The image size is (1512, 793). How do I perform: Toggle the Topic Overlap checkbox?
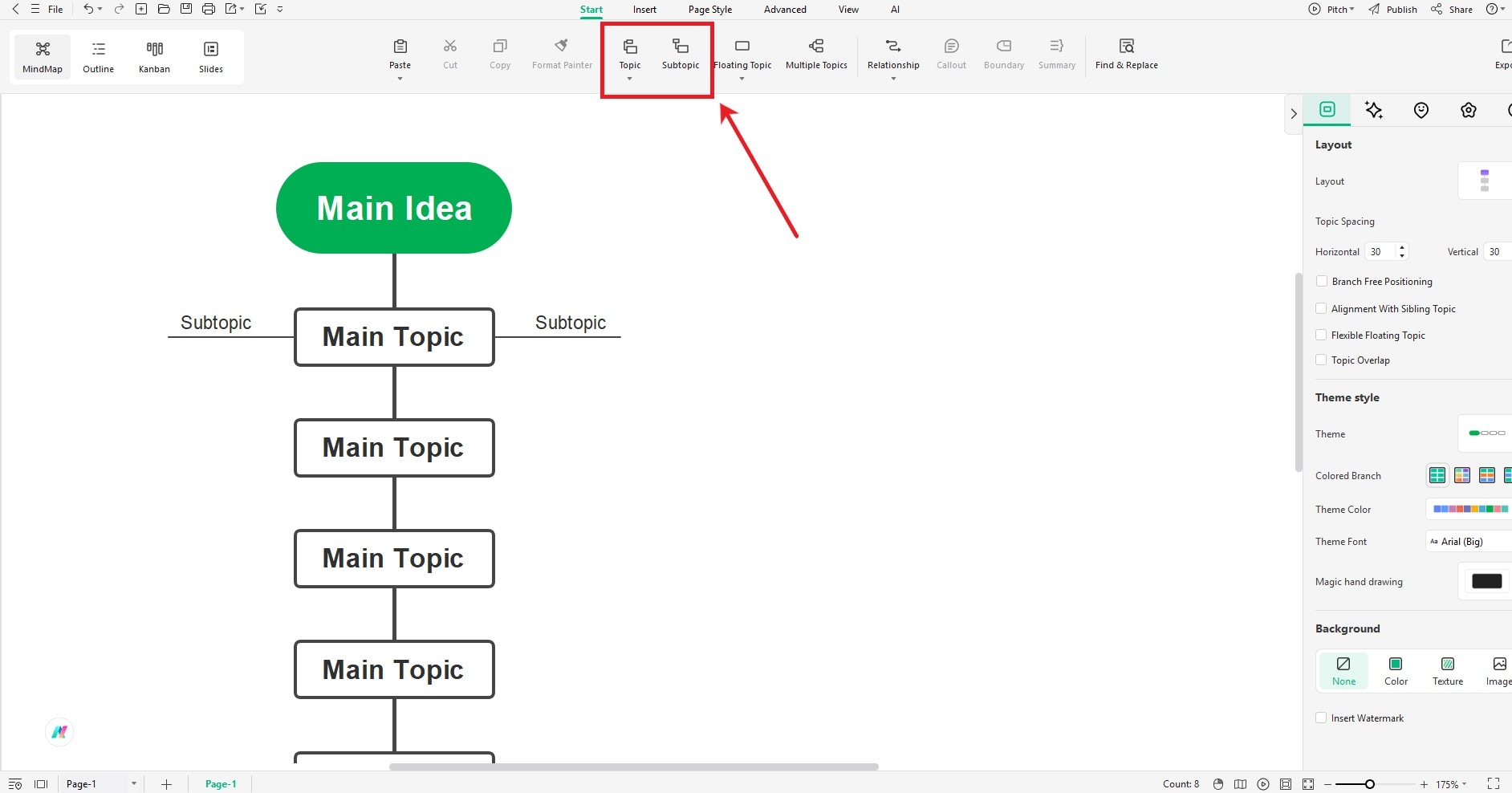1321,360
